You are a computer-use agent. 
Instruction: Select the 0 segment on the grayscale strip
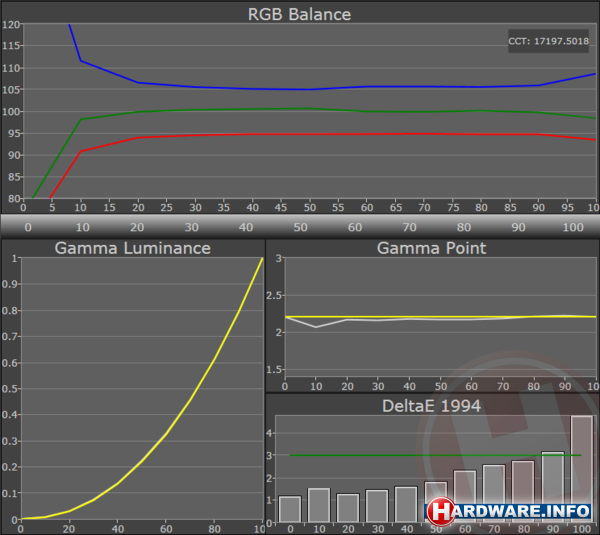tap(27, 227)
